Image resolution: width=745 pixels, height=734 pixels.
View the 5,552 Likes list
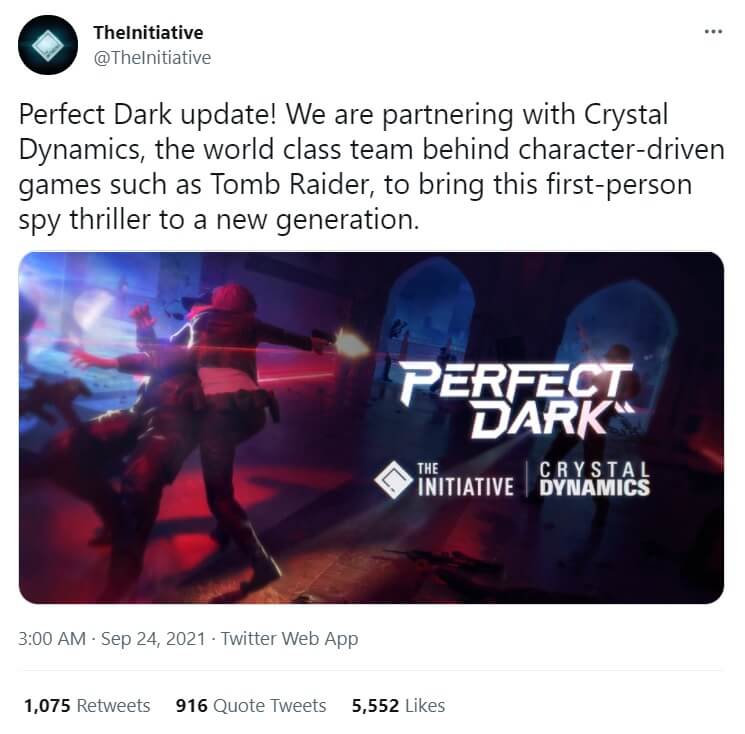398,705
